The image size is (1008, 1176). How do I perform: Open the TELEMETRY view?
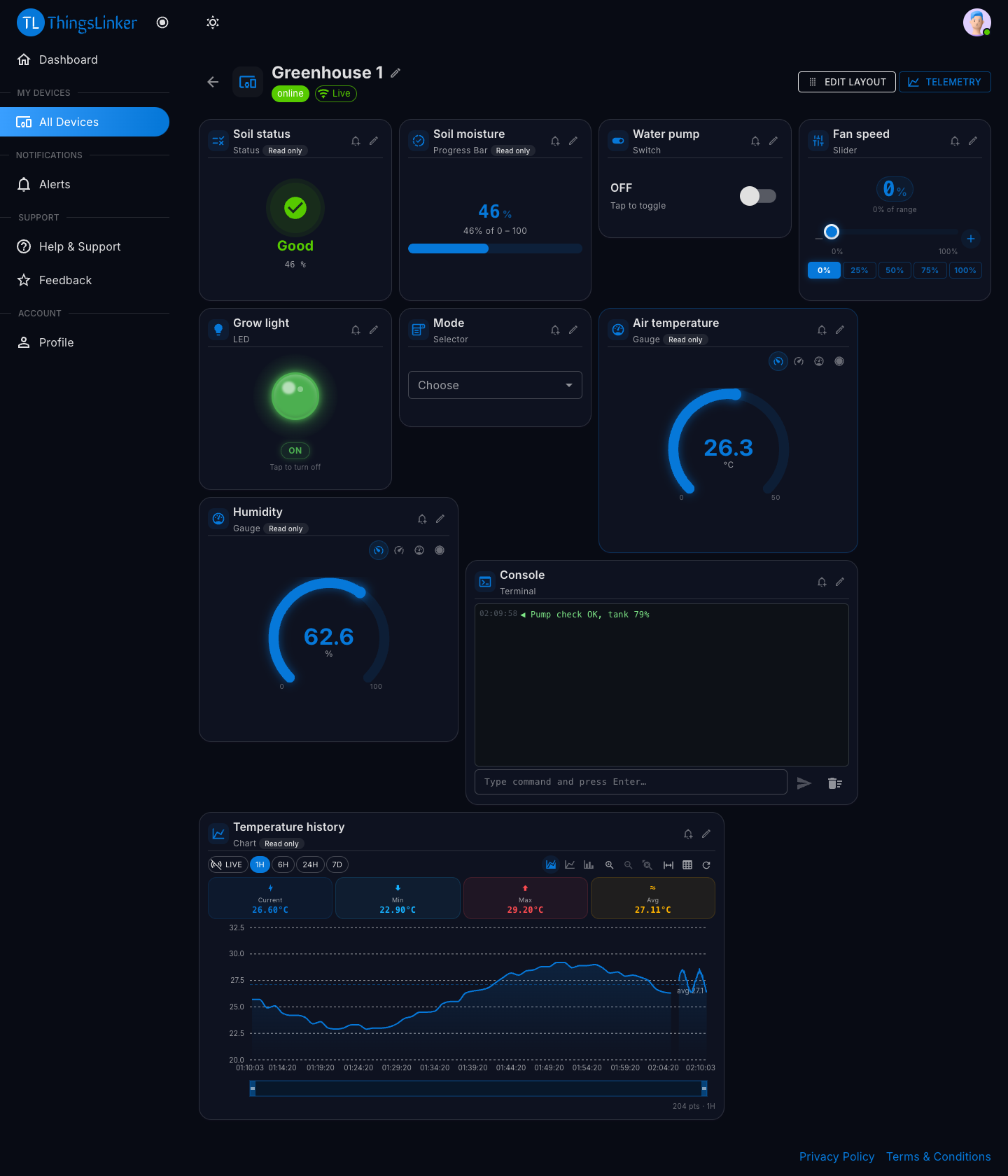click(945, 82)
